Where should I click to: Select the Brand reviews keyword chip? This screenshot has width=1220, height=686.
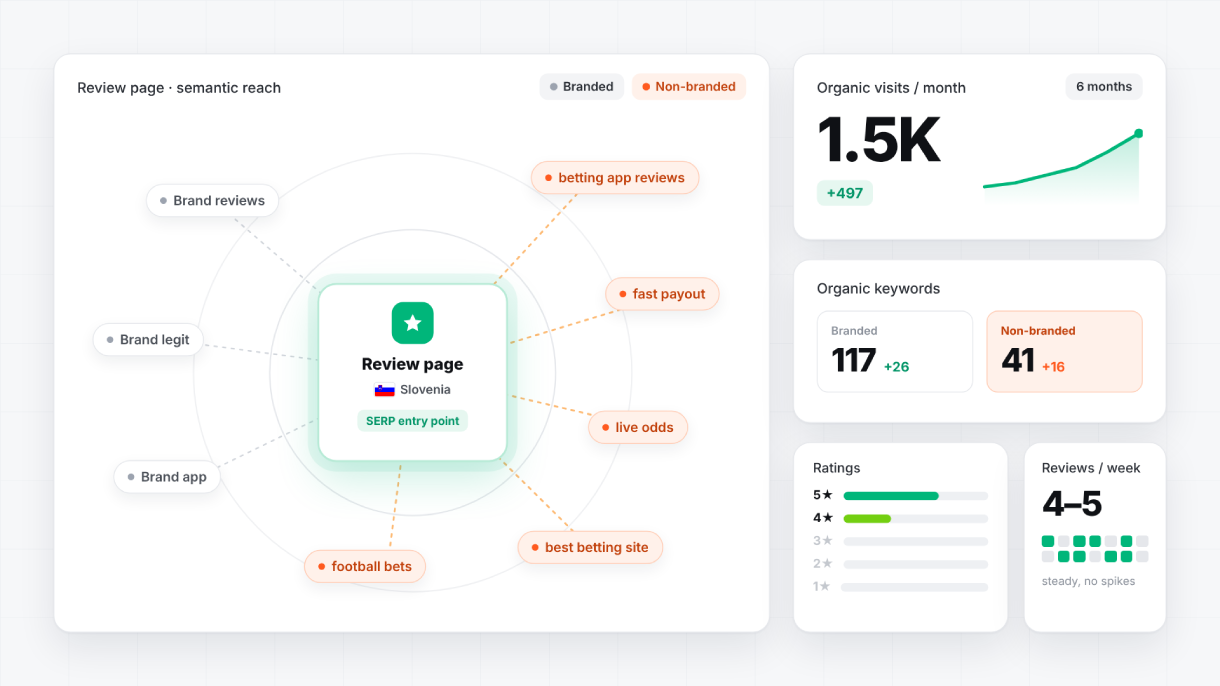click(x=212, y=200)
